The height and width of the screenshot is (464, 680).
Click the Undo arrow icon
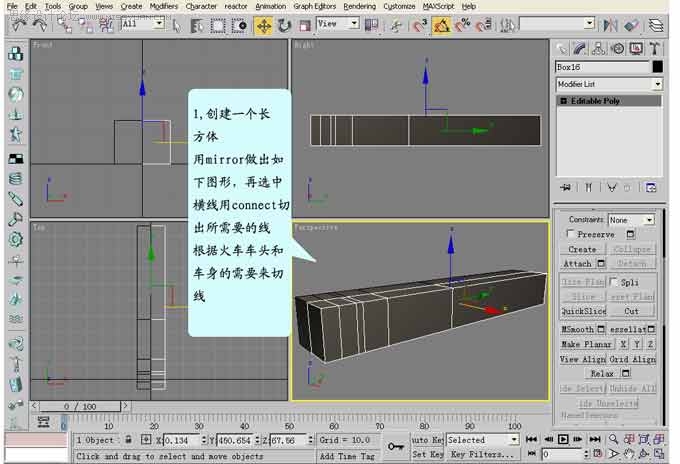coord(19,26)
